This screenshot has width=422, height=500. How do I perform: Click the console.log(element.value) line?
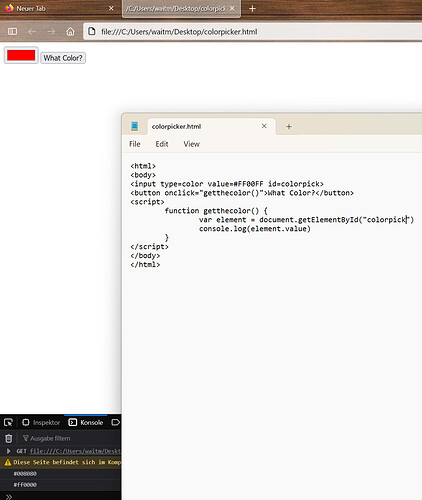click(255, 229)
